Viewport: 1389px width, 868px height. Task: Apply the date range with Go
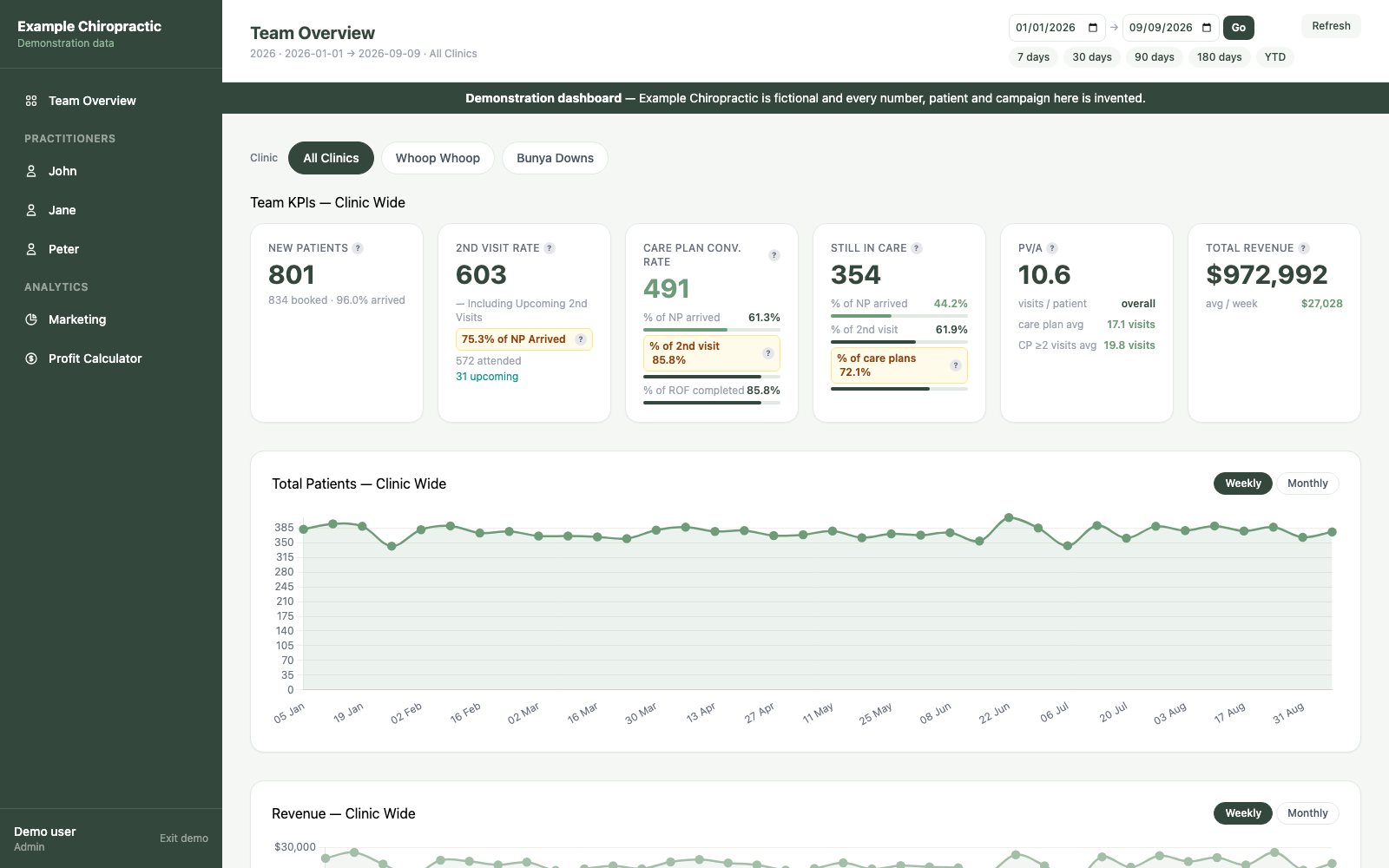point(1239,28)
